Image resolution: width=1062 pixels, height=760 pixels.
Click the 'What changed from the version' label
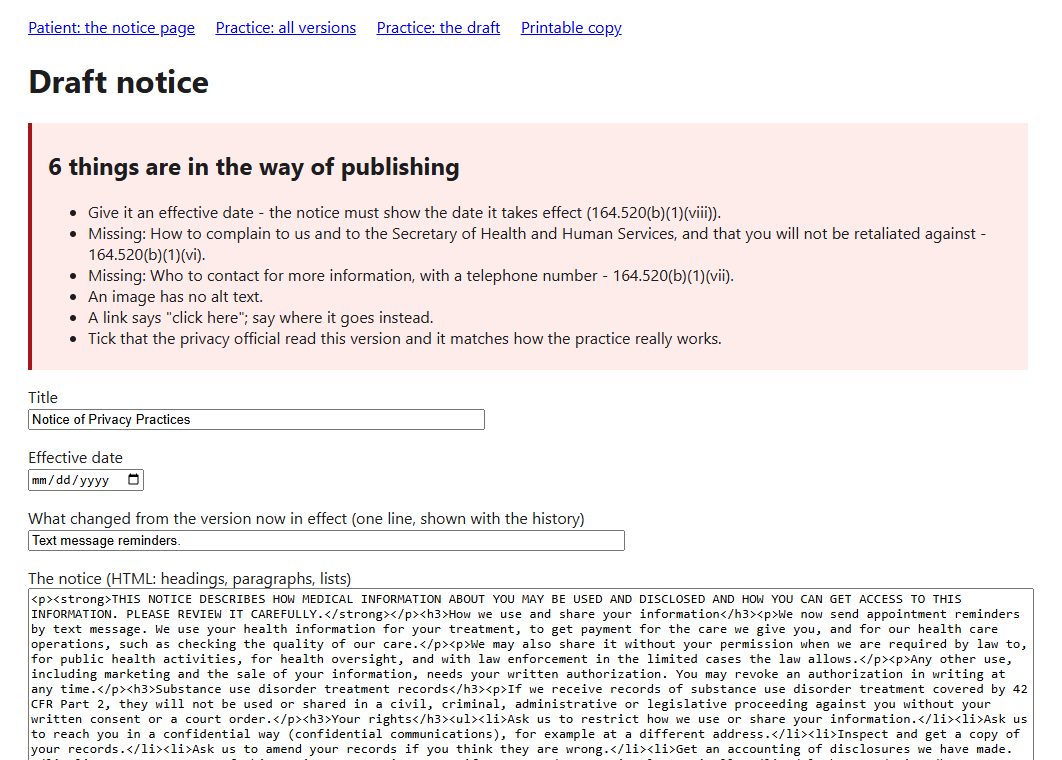click(x=306, y=519)
